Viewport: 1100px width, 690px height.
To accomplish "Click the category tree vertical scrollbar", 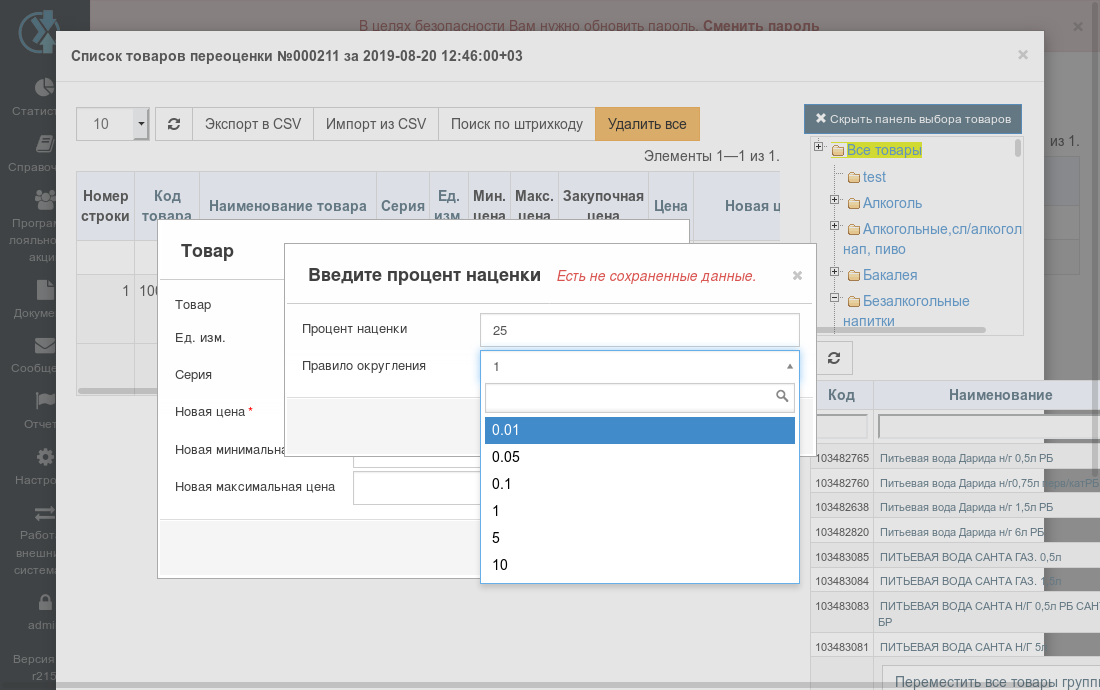I will click(1018, 148).
